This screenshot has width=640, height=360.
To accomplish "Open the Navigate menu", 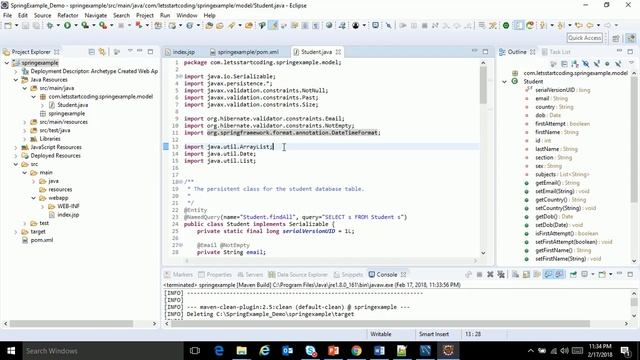I will tap(96, 15).
